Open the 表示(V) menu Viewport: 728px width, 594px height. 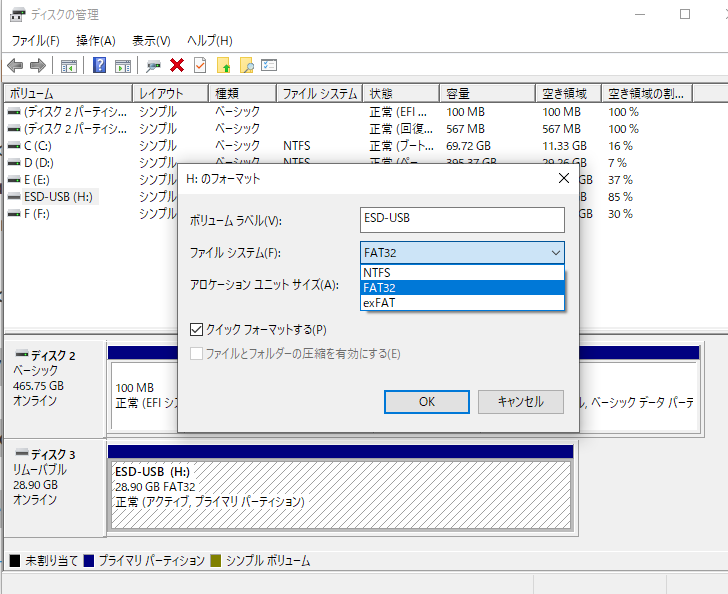coord(151,41)
